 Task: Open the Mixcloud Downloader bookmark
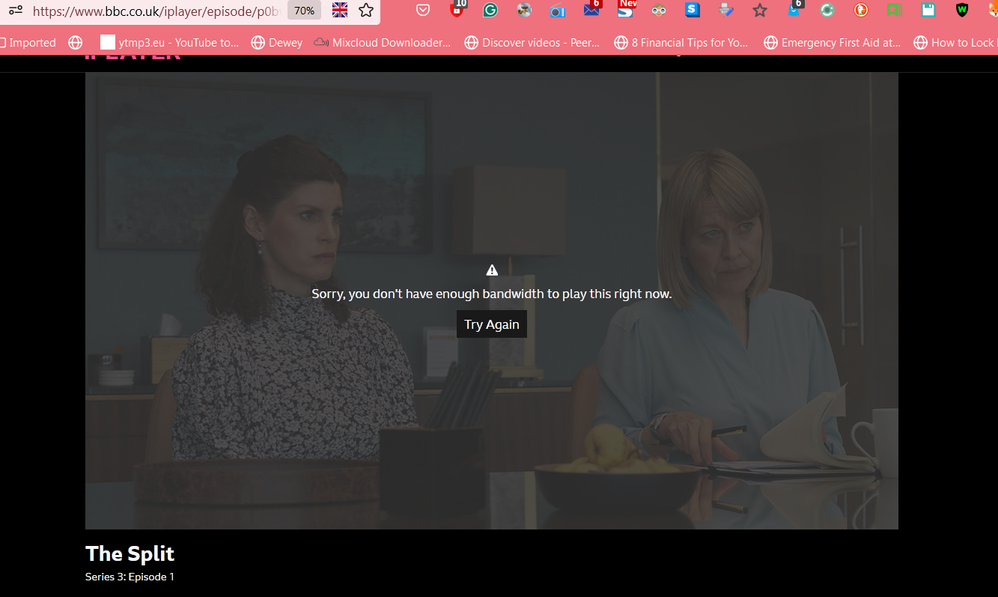pyautogui.click(x=383, y=43)
